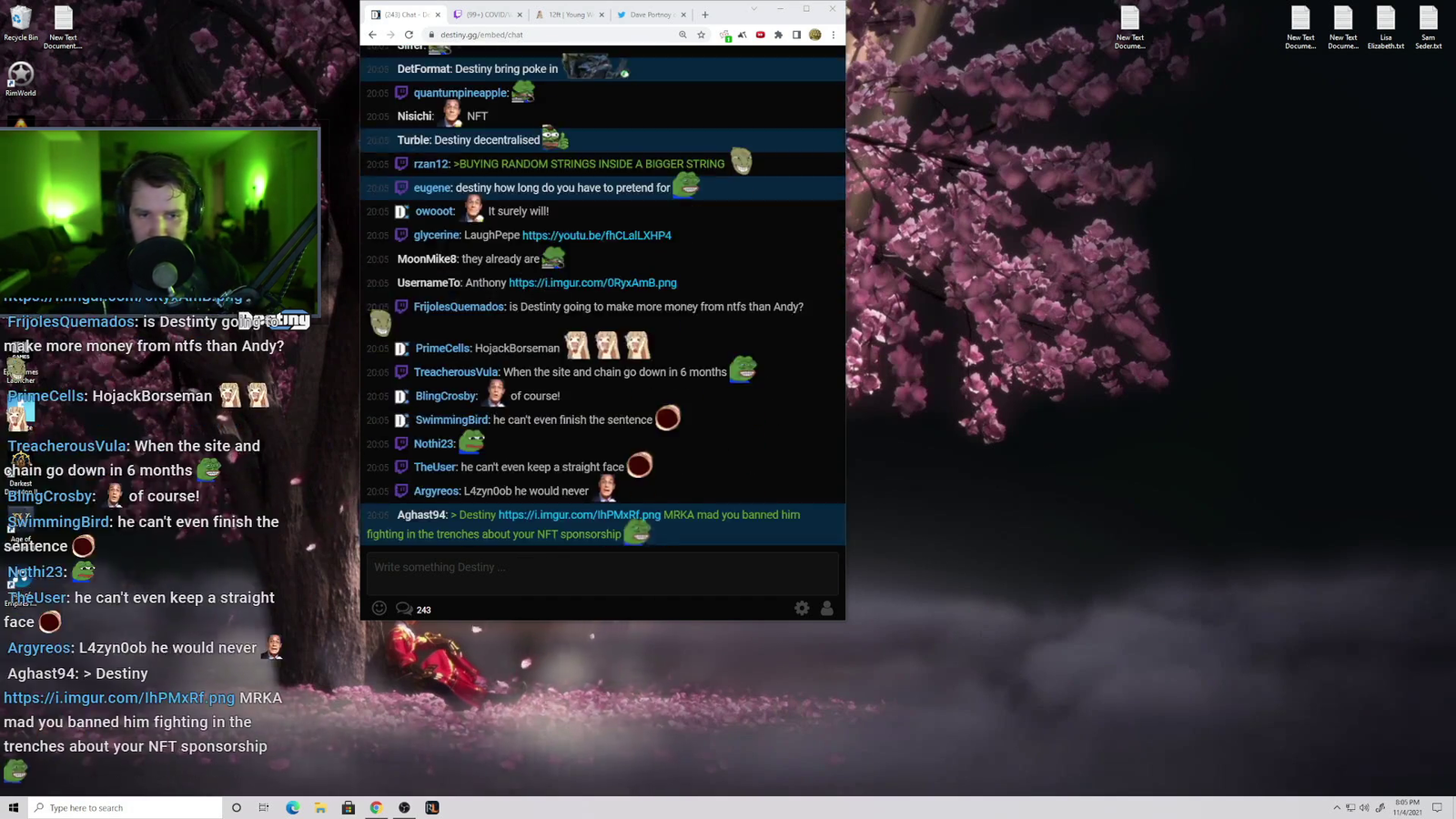Open Aghast94's imgur IhPMxRf.png link in chat
The image size is (1456, 819).
[x=580, y=514]
